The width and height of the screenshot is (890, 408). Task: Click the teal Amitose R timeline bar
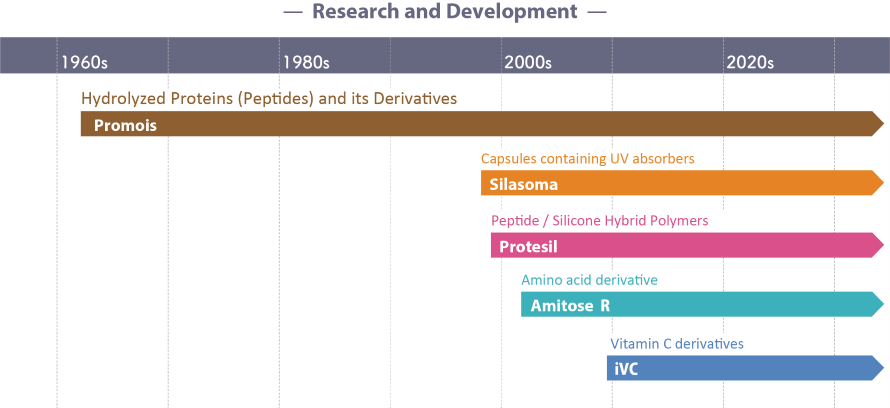[703, 305]
